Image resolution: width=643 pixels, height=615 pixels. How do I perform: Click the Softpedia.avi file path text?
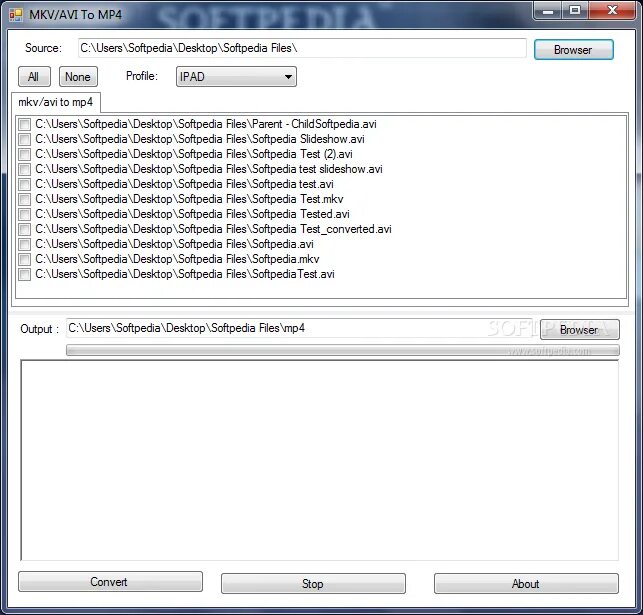tap(174, 244)
